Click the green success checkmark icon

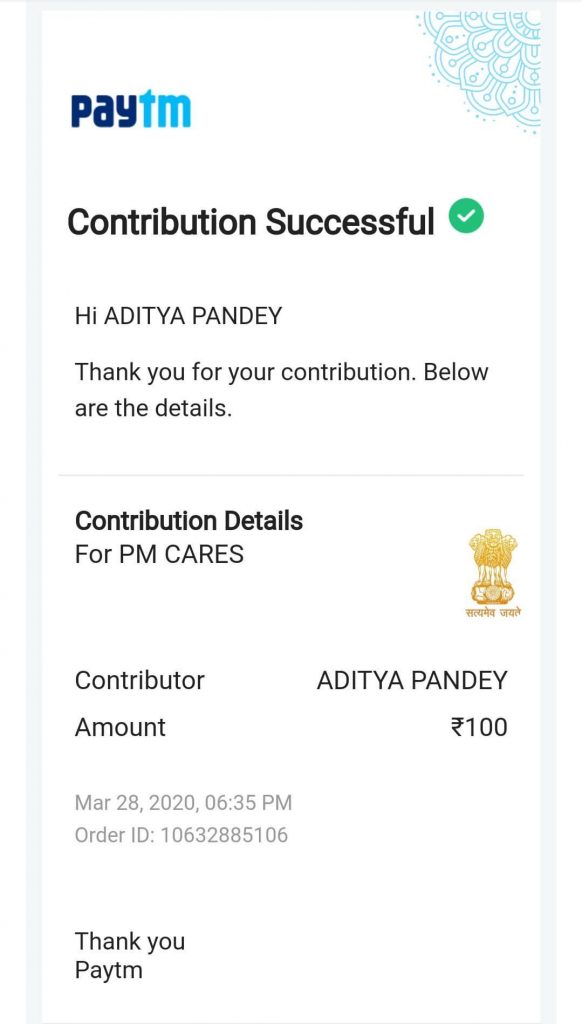click(x=466, y=216)
